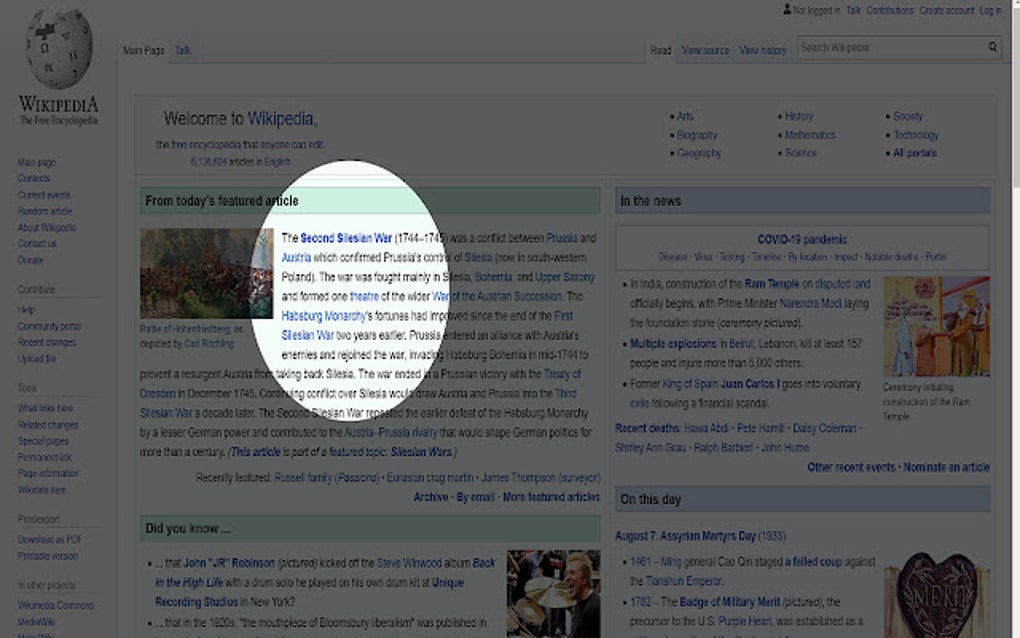Click the Create account link
1020x638 pixels.
[x=947, y=9]
